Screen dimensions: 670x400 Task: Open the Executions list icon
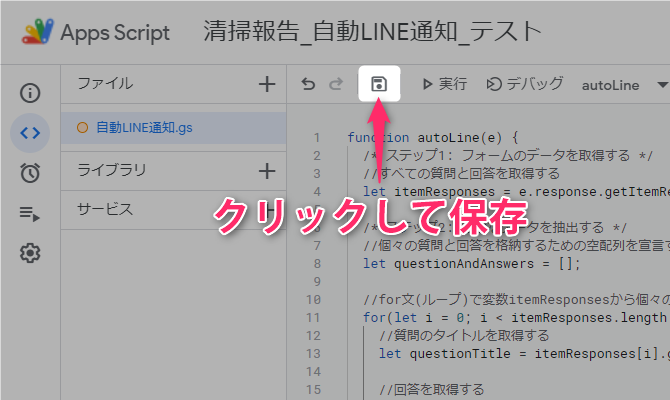(x=30, y=213)
